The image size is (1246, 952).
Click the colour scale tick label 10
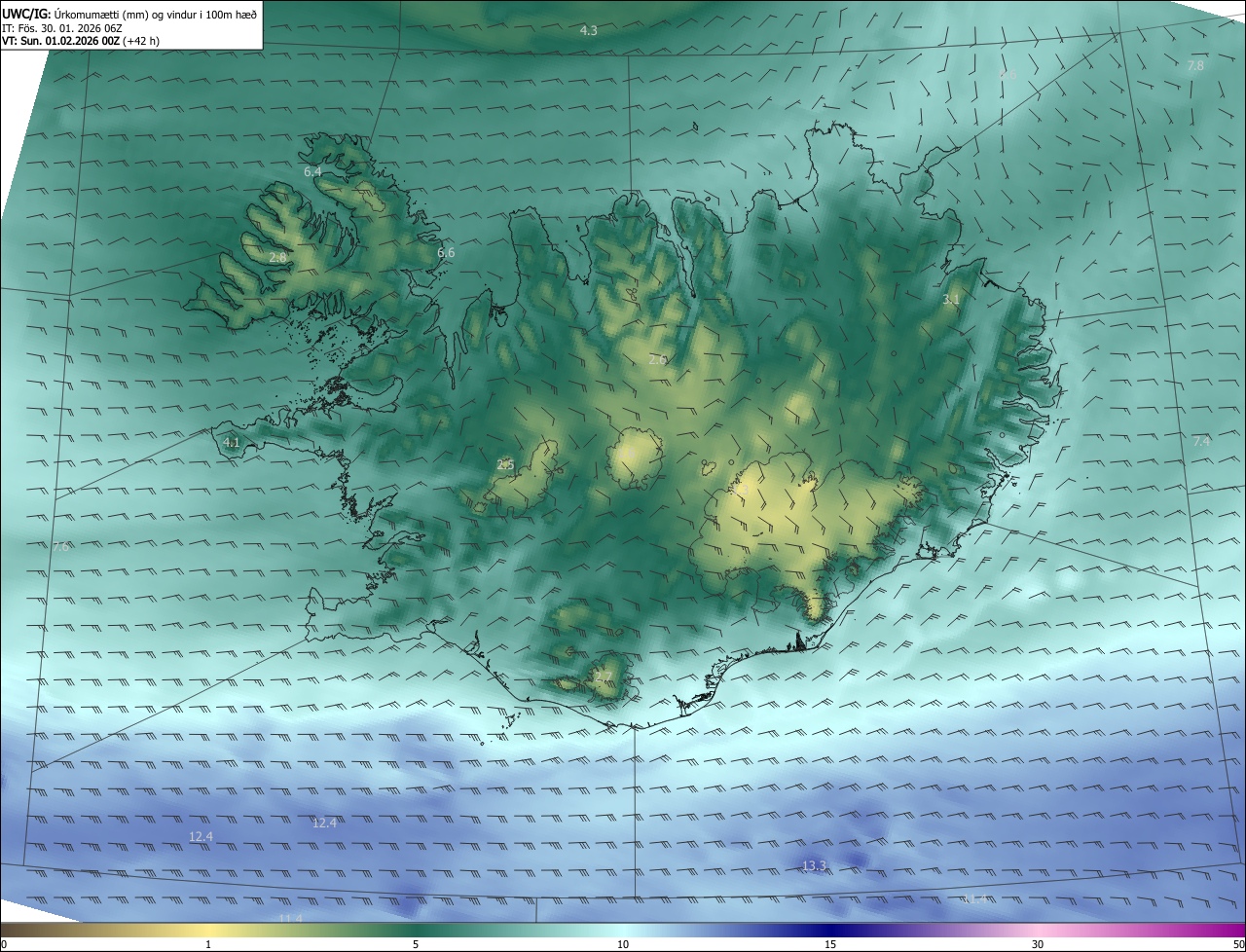623,944
